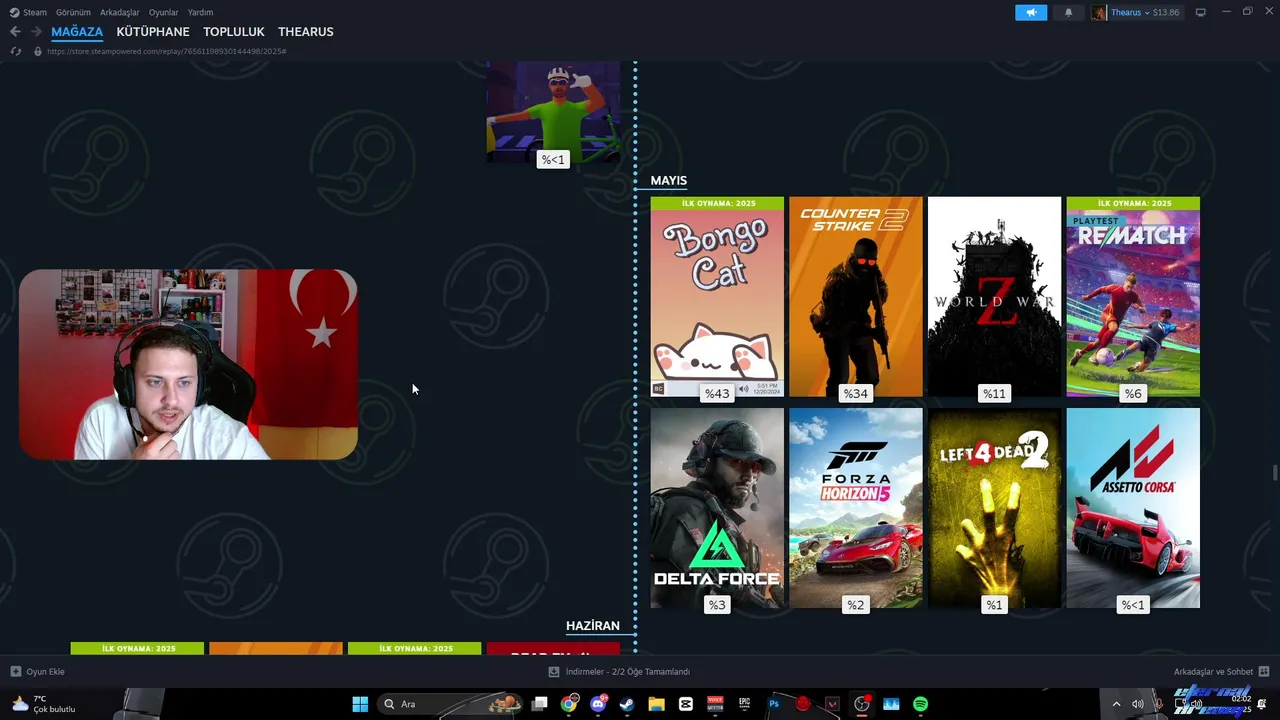Viewport: 1280px width, 720px height.
Task: Click the İndirmeler download icon
Action: (x=554, y=672)
